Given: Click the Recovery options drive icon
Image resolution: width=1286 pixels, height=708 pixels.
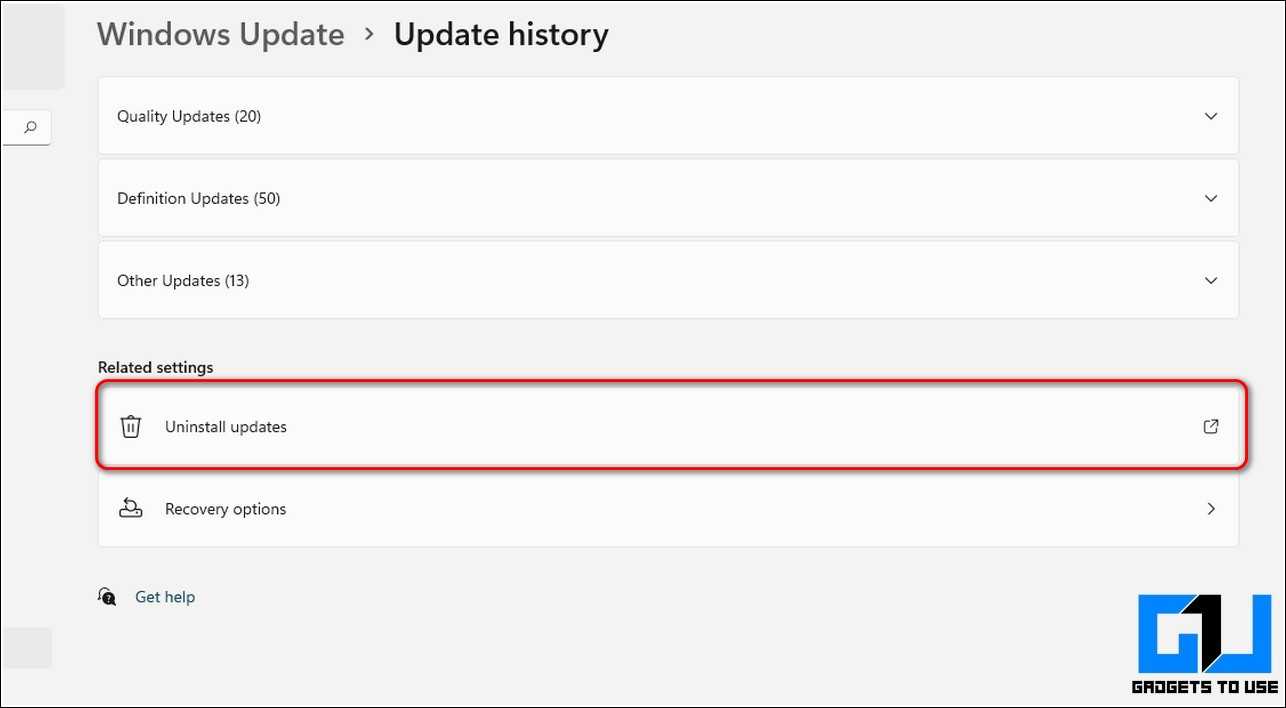Looking at the screenshot, I should [130, 509].
